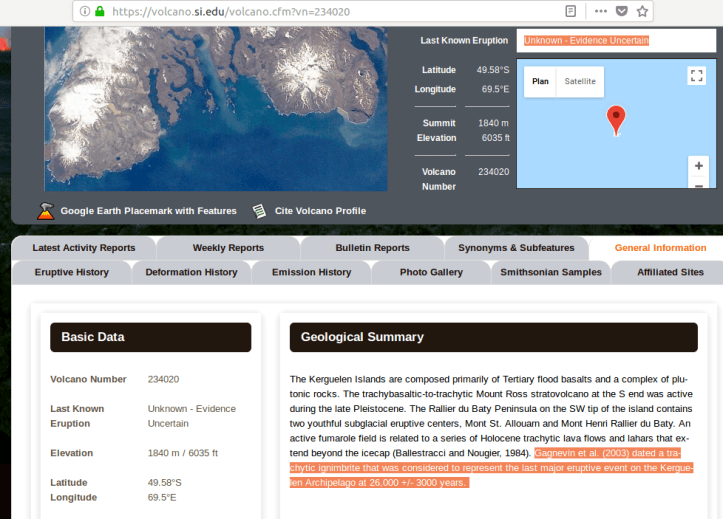The width and height of the screenshot is (723, 519).
Task: Toggle fullscreen view on the map
Action: 697,76
